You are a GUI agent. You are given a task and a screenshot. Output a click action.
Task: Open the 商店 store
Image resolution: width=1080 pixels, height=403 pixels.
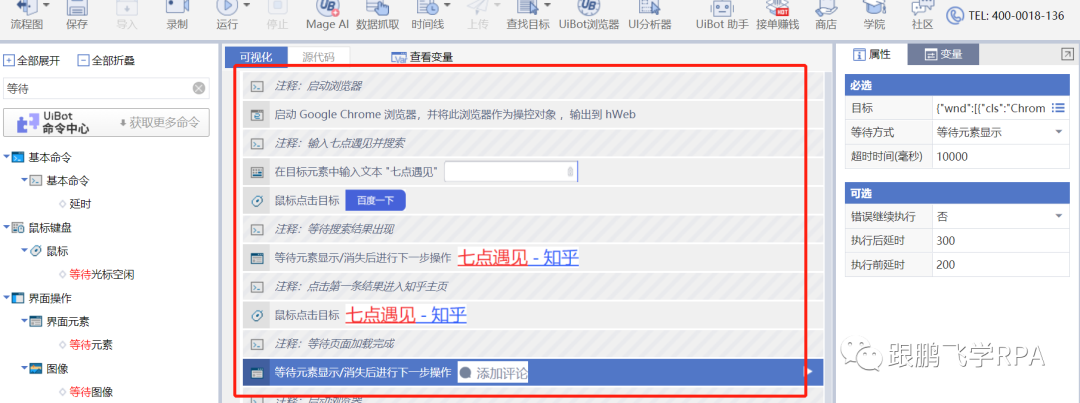(826, 15)
